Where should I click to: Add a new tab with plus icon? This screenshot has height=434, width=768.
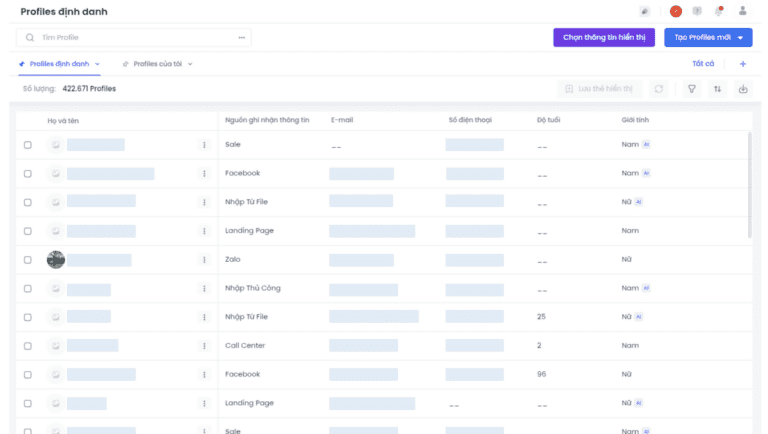(x=742, y=64)
